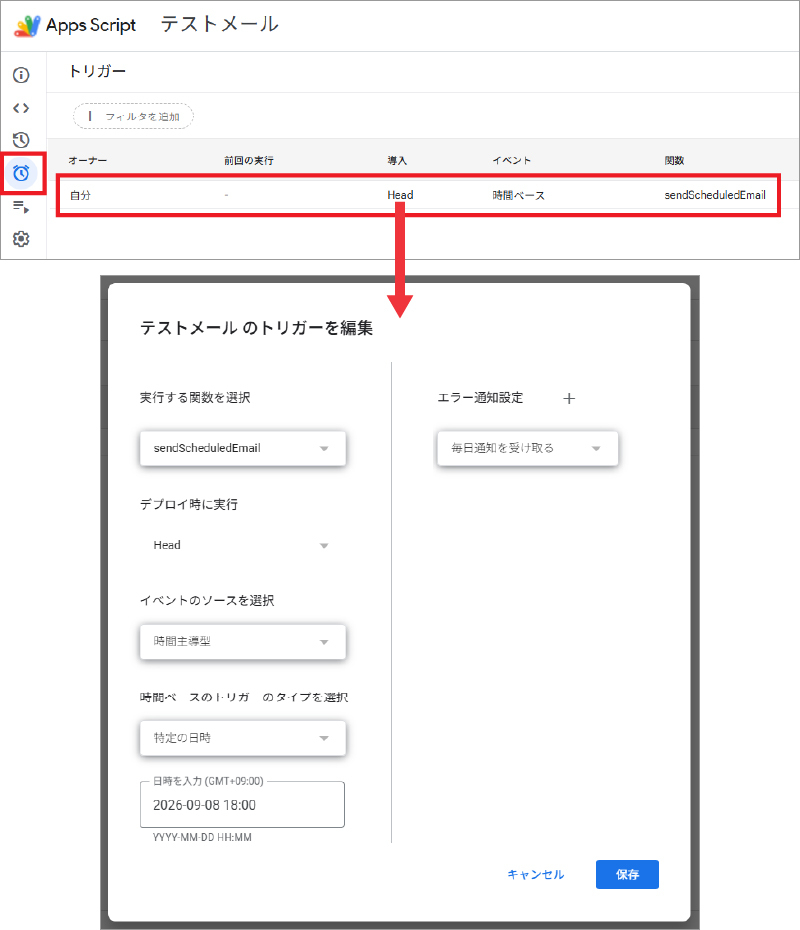This screenshot has width=800, height=930.
Task: Expand the Head deployment dropdown
Action: (243, 545)
